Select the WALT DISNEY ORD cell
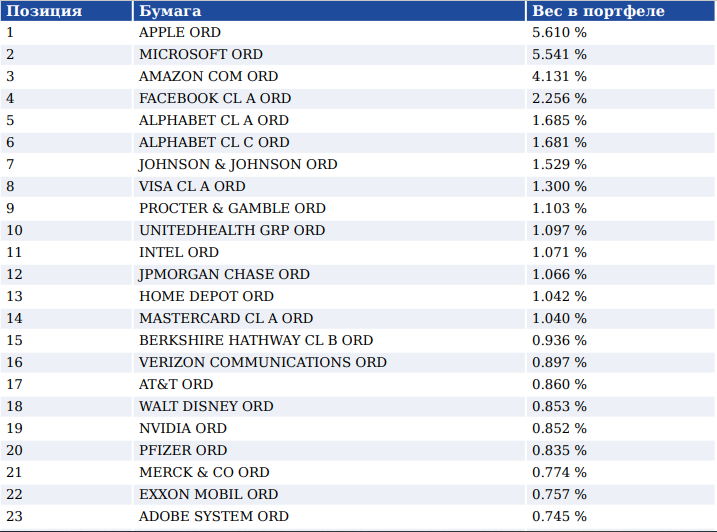Screen dimensions: 717x532 tap(329, 406)
